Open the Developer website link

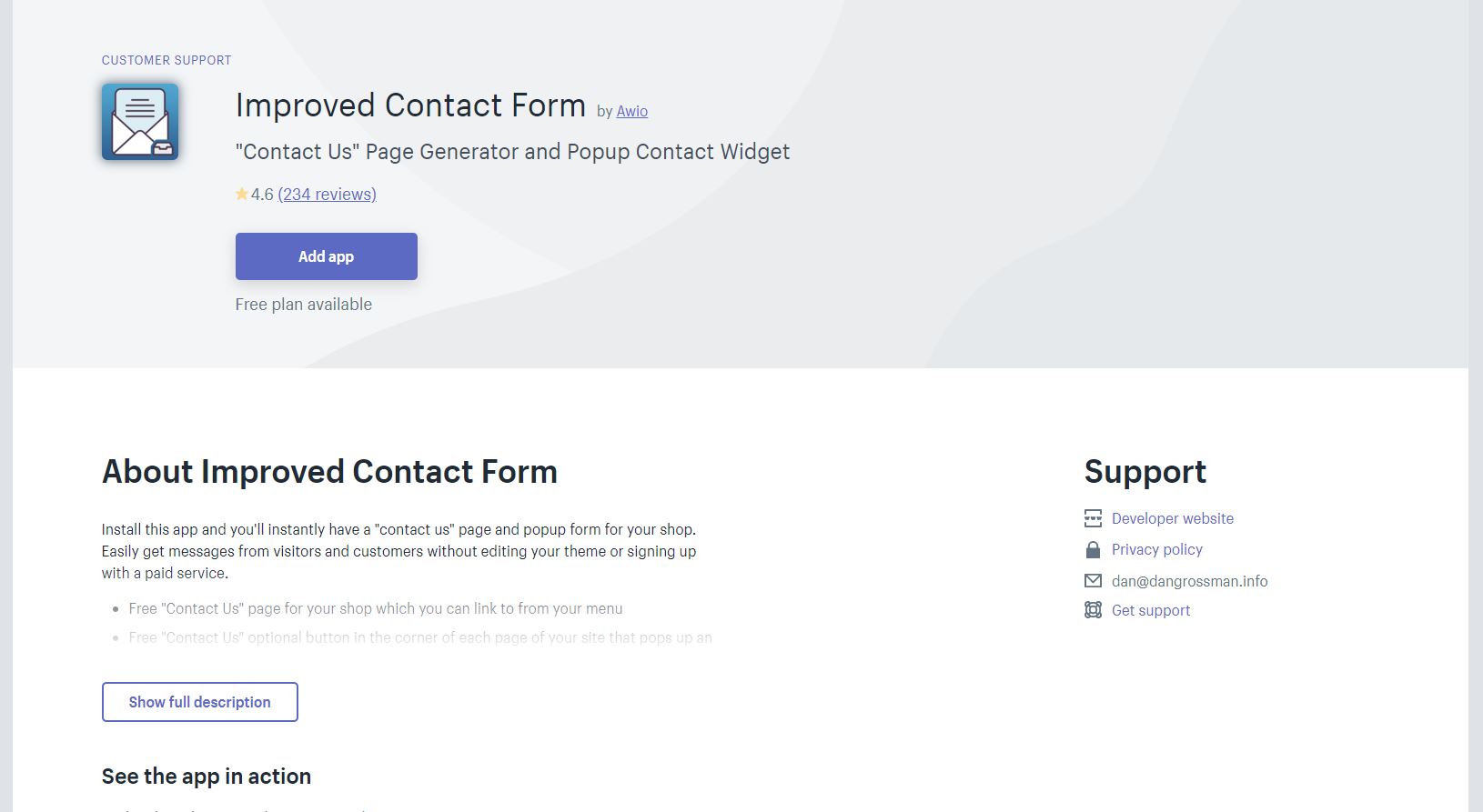point(1173,518)
